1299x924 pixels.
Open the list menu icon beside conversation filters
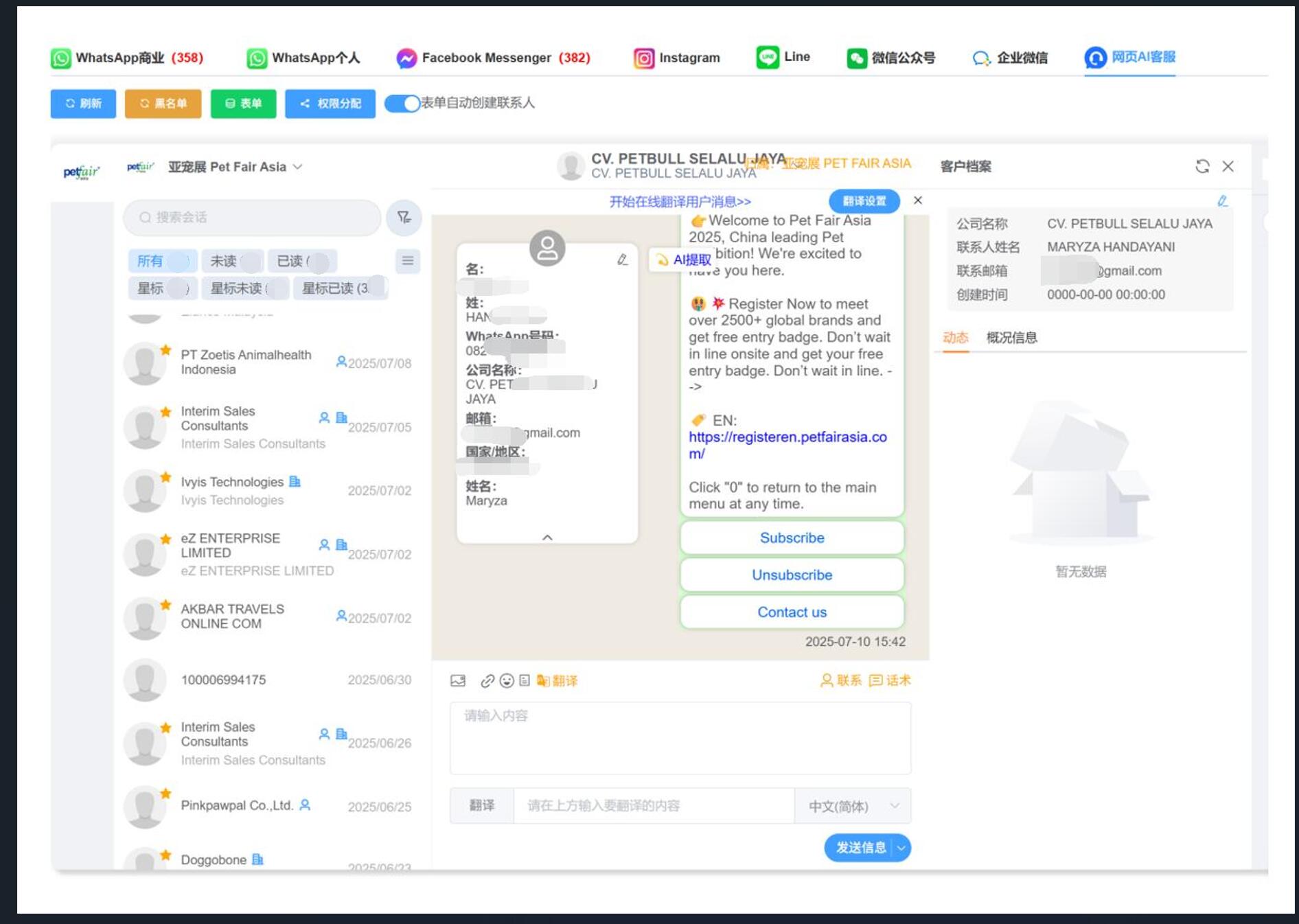(408, 261)
